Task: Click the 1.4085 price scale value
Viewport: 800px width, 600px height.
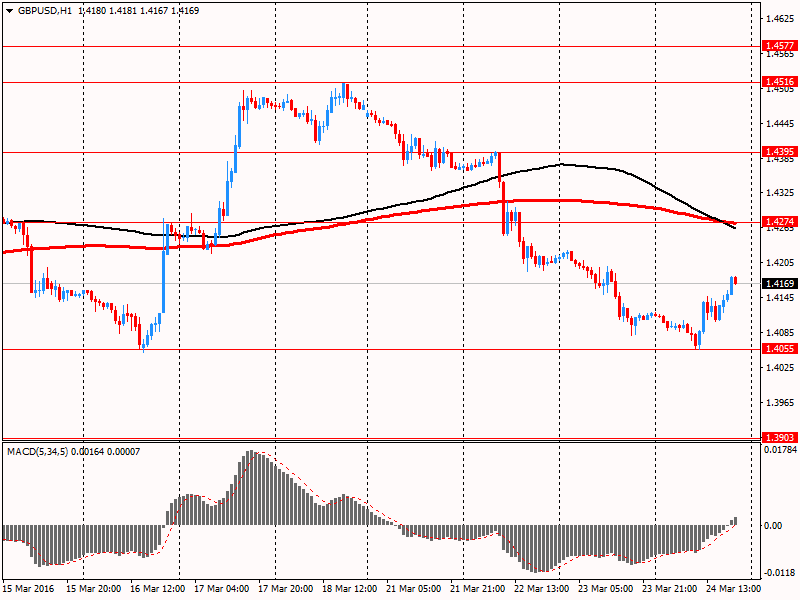Action: pos(780,333)
